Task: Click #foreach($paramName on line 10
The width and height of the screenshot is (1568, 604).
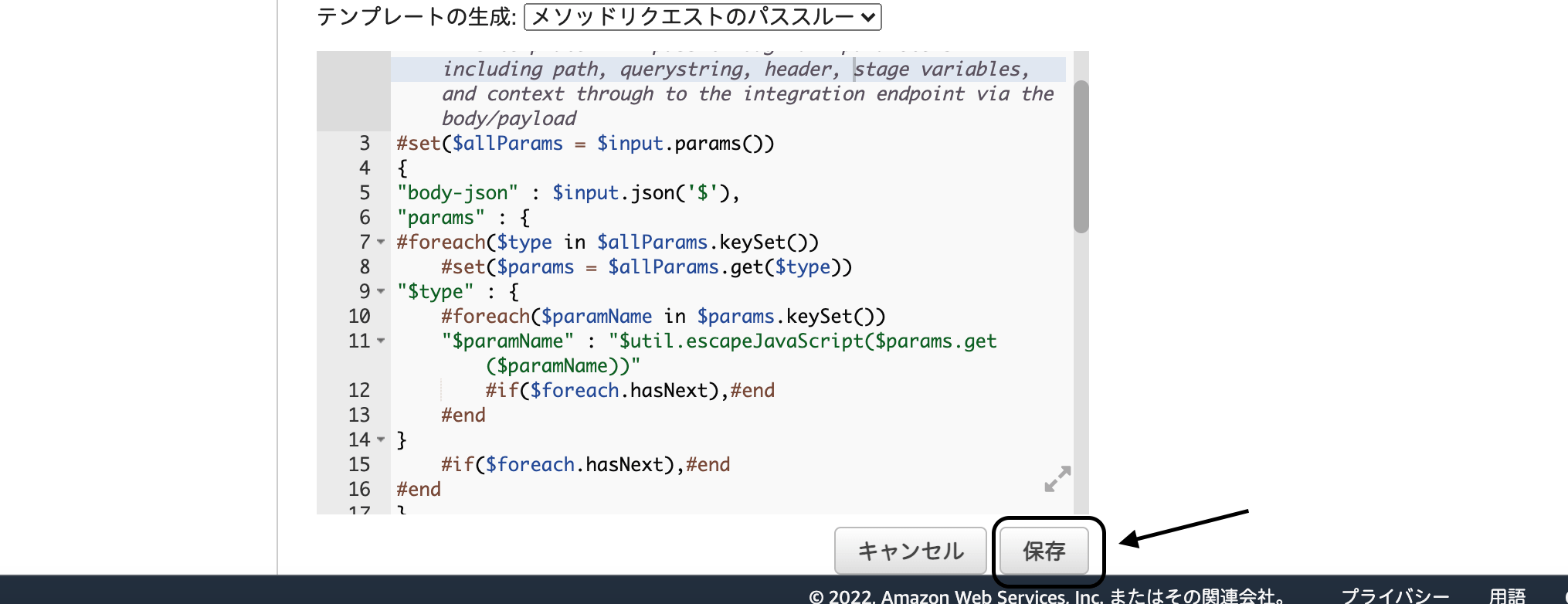Action: click(x=547, y=316)
